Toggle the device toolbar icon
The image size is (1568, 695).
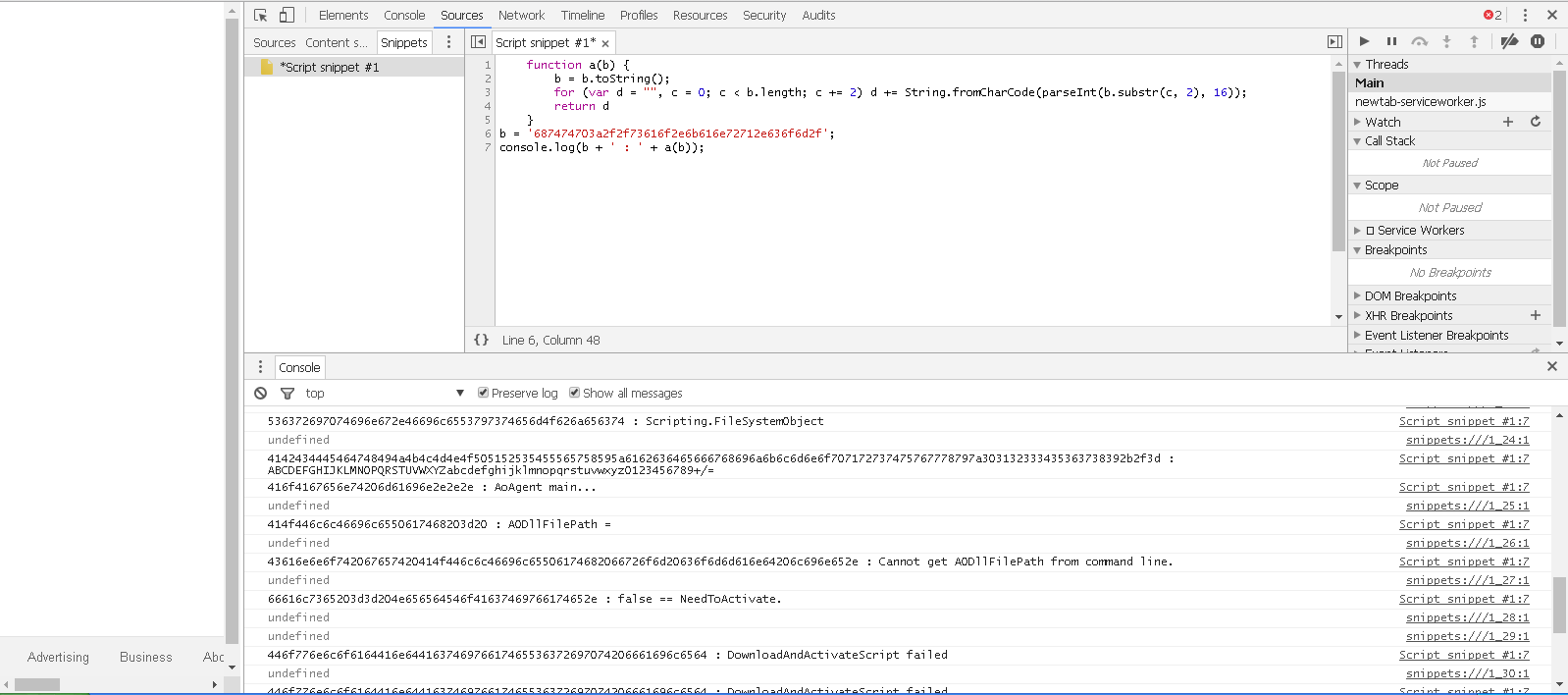click(287, 15)
